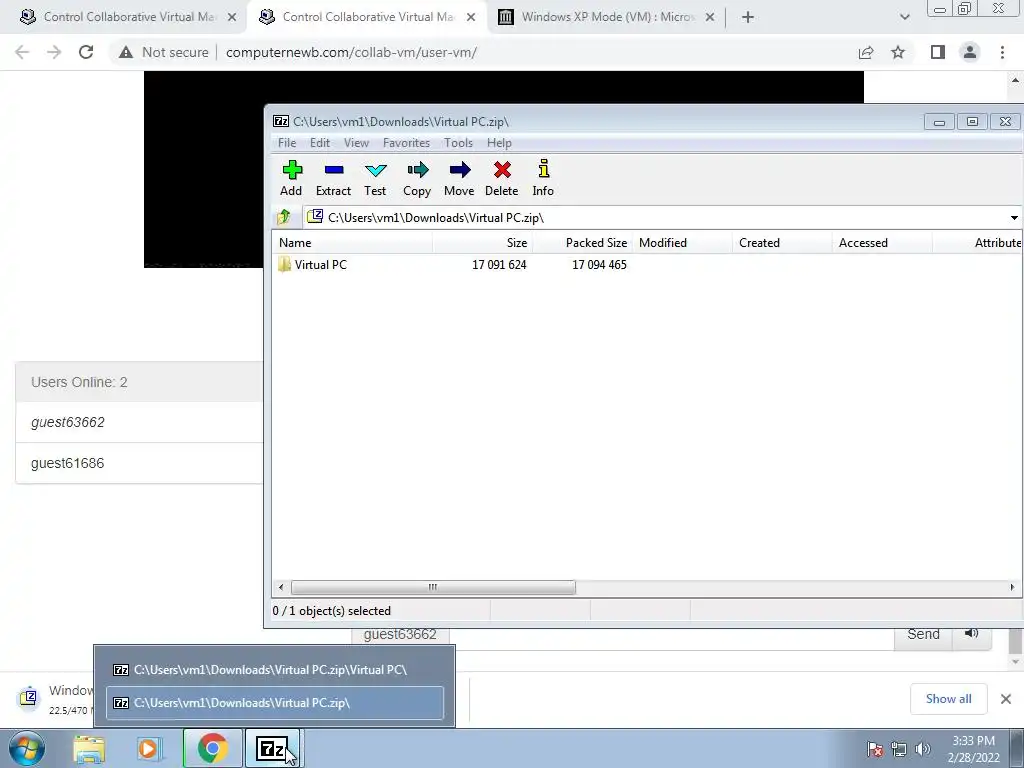The height and width of the screenshot is (768, 1024).
Task: Sort by Modified column header
Action: 682,242
